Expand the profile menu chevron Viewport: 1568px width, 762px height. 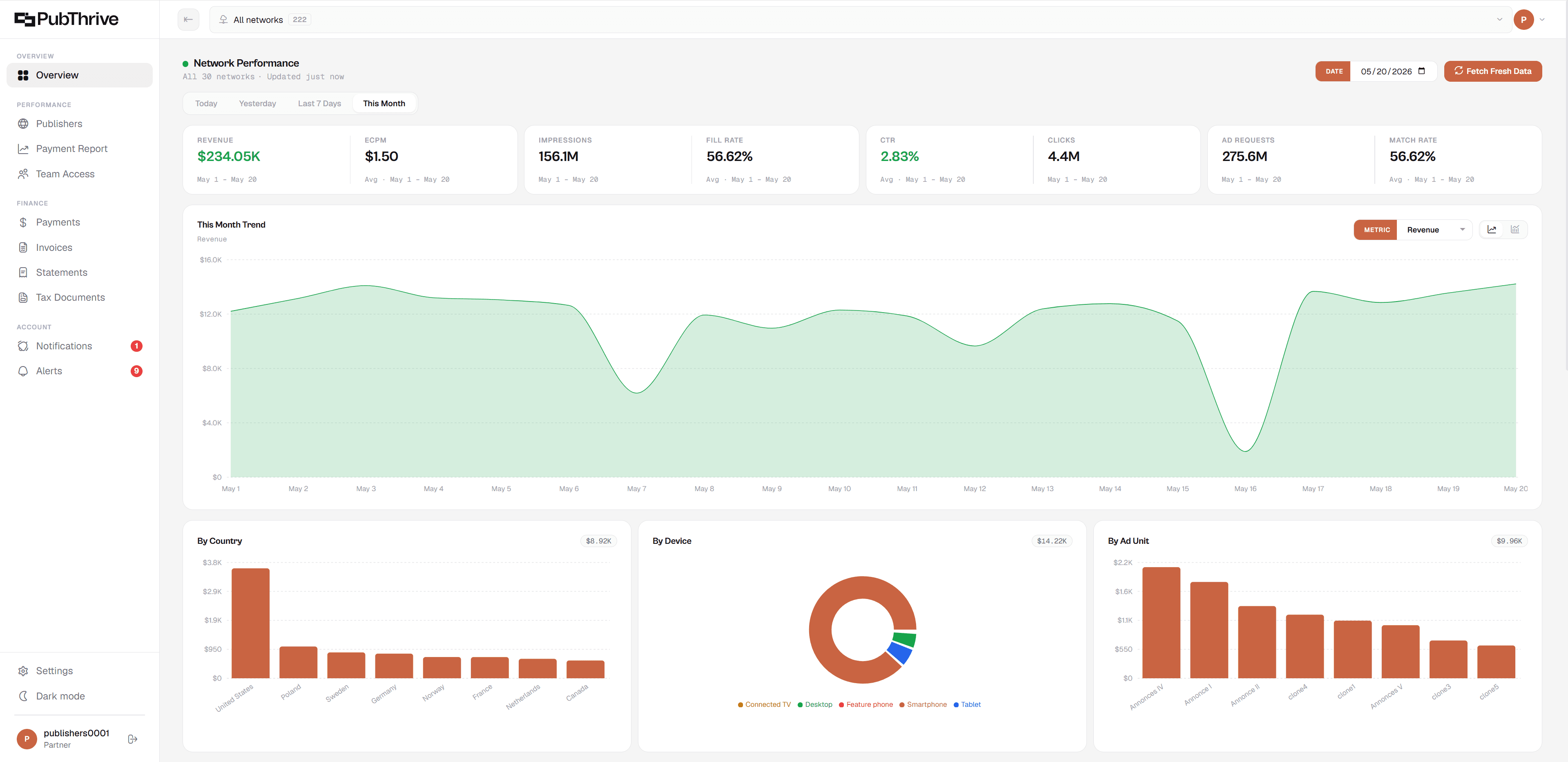click(1542, 20)
